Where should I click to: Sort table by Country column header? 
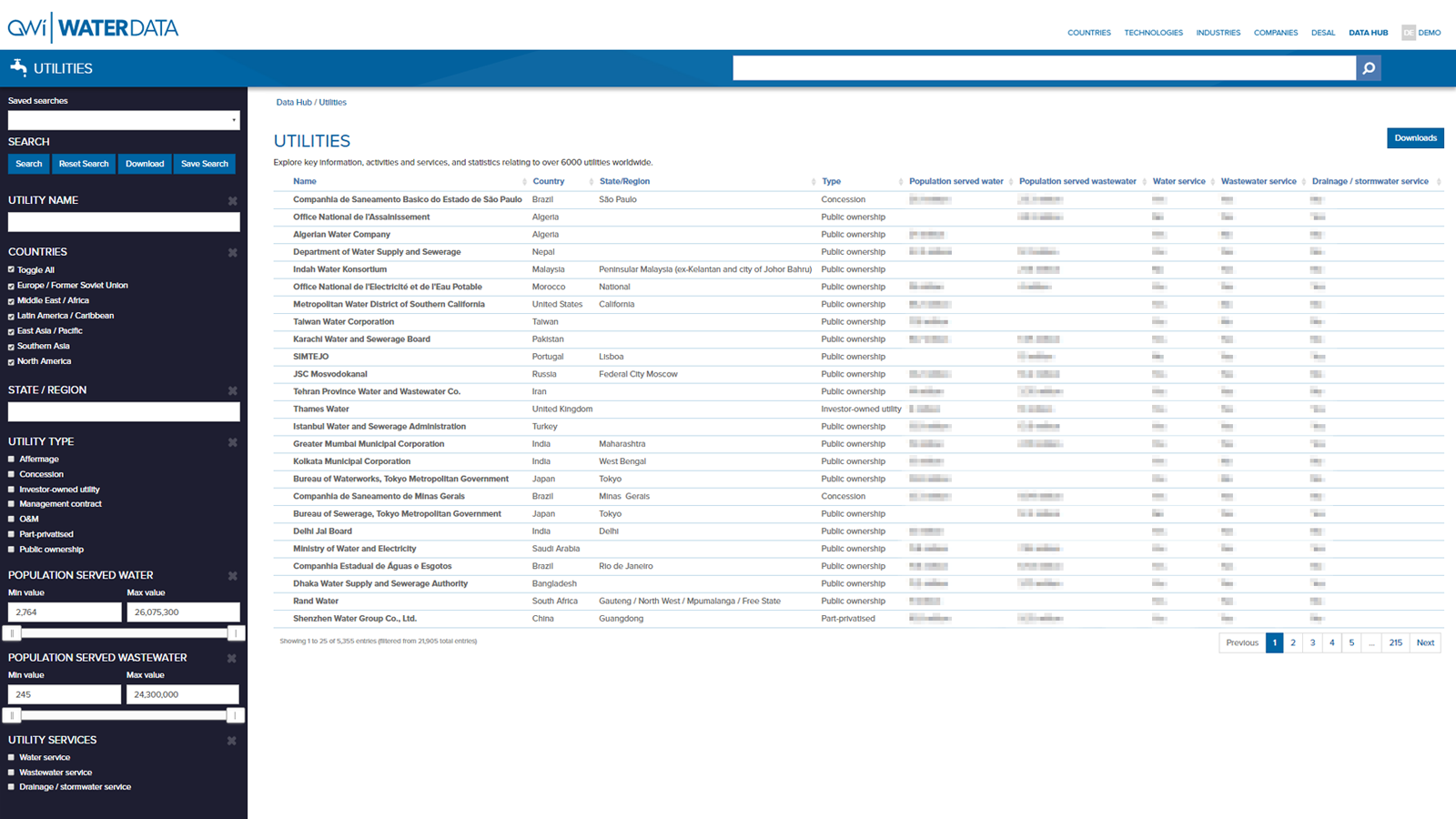coord(549,181)
